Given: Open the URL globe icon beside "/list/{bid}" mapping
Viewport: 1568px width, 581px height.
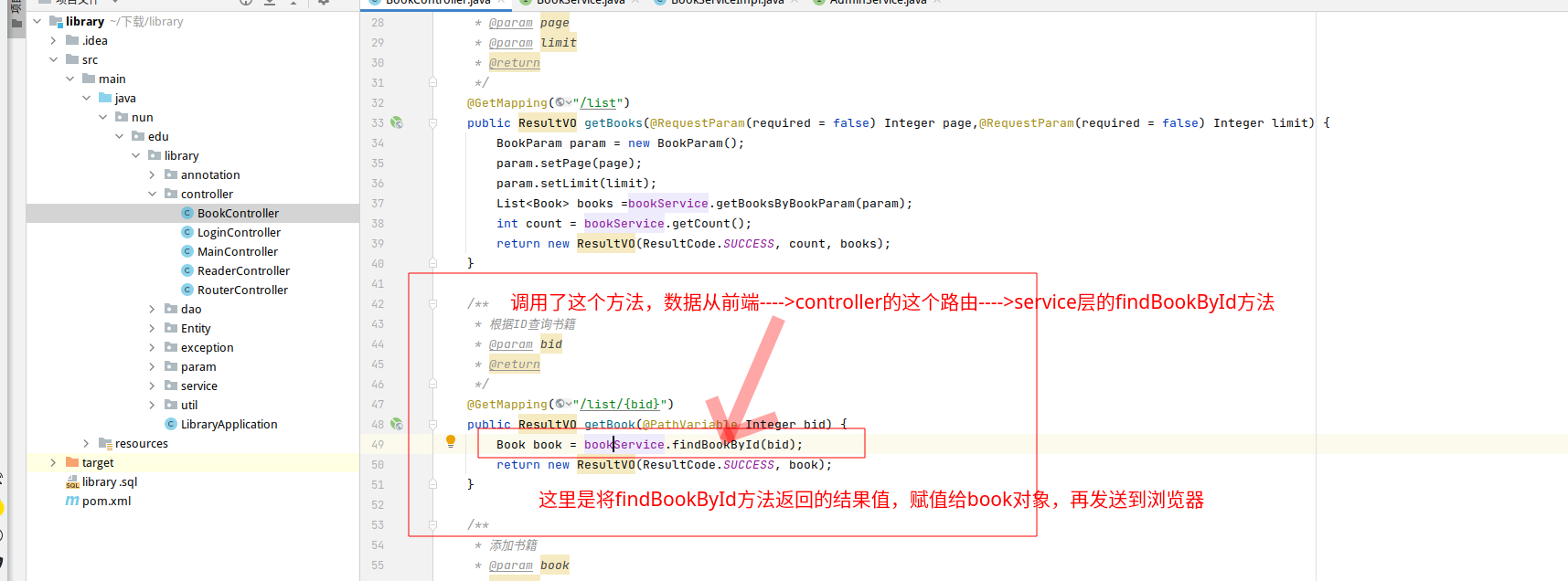Looking at the screenshot, I should 563,404.
